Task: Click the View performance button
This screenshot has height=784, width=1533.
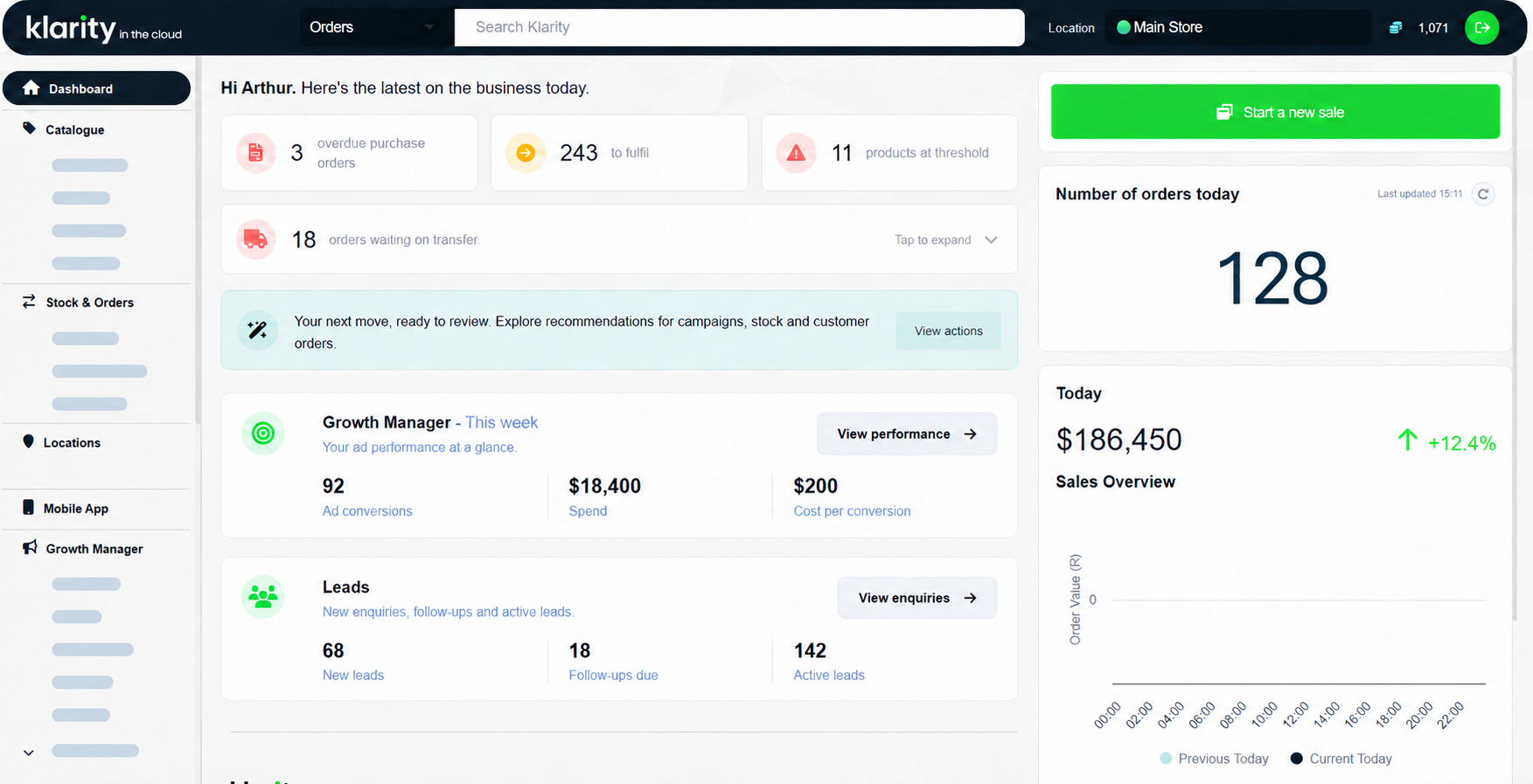Action: (907, 434)
